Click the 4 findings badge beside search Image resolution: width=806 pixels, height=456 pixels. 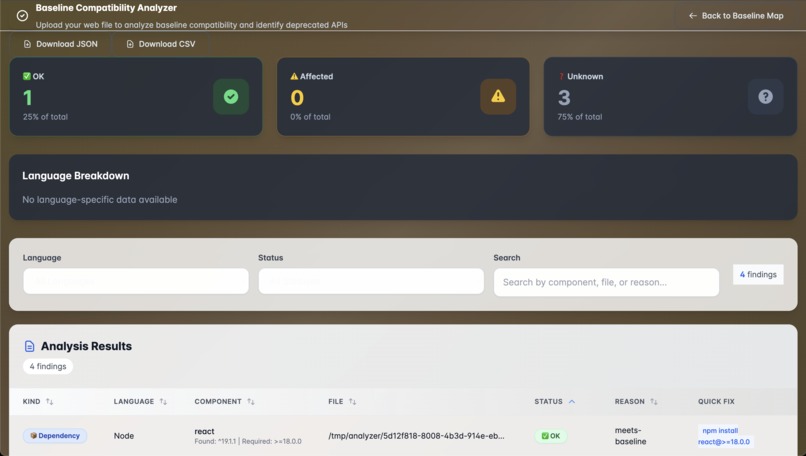(x=758, y=275)
